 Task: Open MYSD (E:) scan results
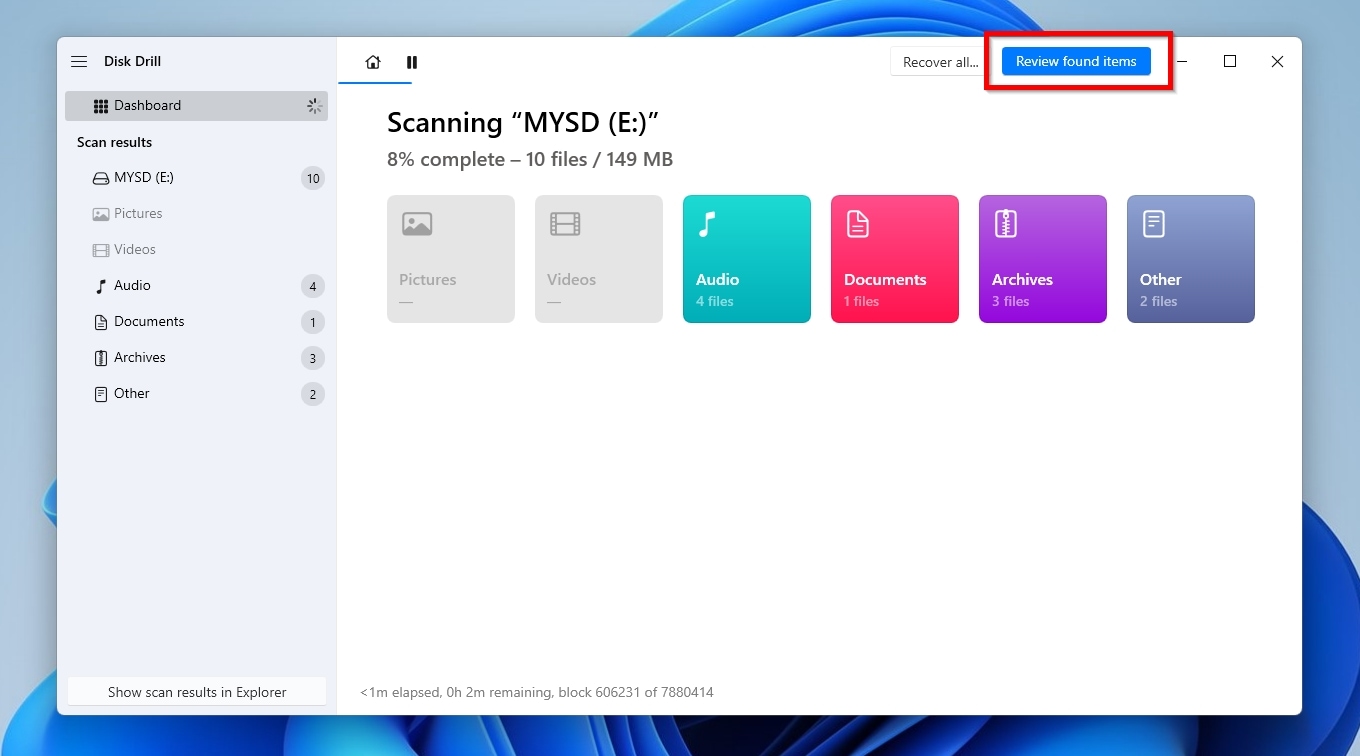click(x=196, y=178)
